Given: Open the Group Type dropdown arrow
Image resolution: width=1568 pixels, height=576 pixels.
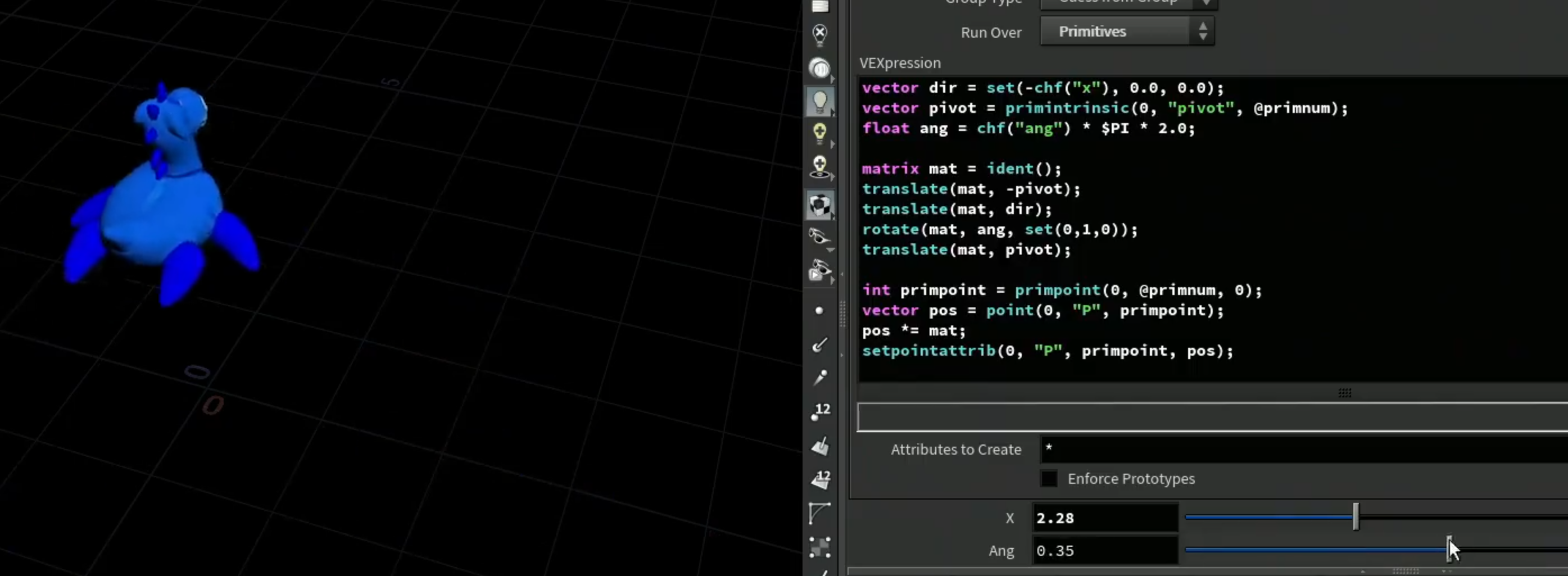Looking at the screenshot, I should [1205, 3].
